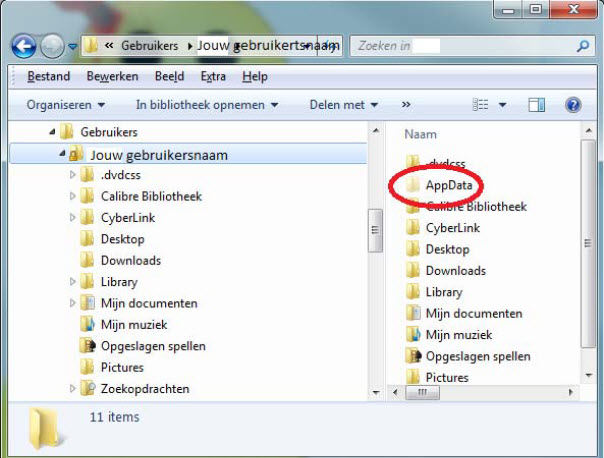
Task: Open the Bewerken menu
Action: (x=112, y=76)
